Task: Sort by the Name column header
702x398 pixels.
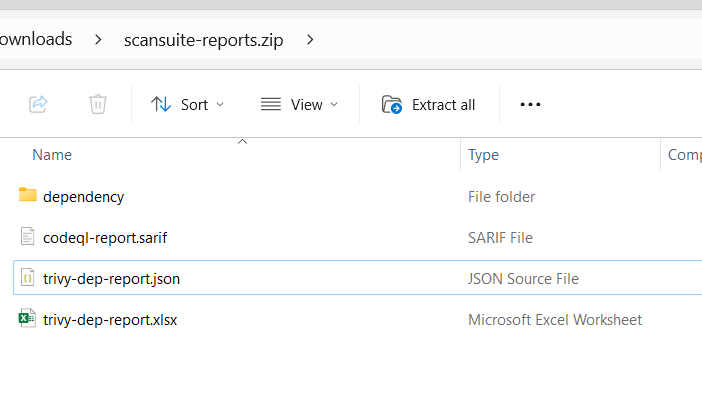Action: click(52, 155)
